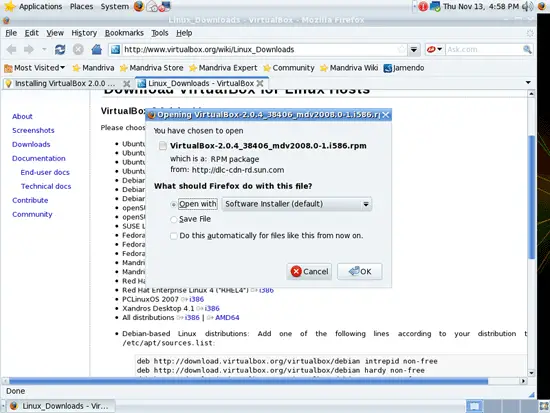
Task: Click the browser Forward arrow
Action: [x=29, y=49]
